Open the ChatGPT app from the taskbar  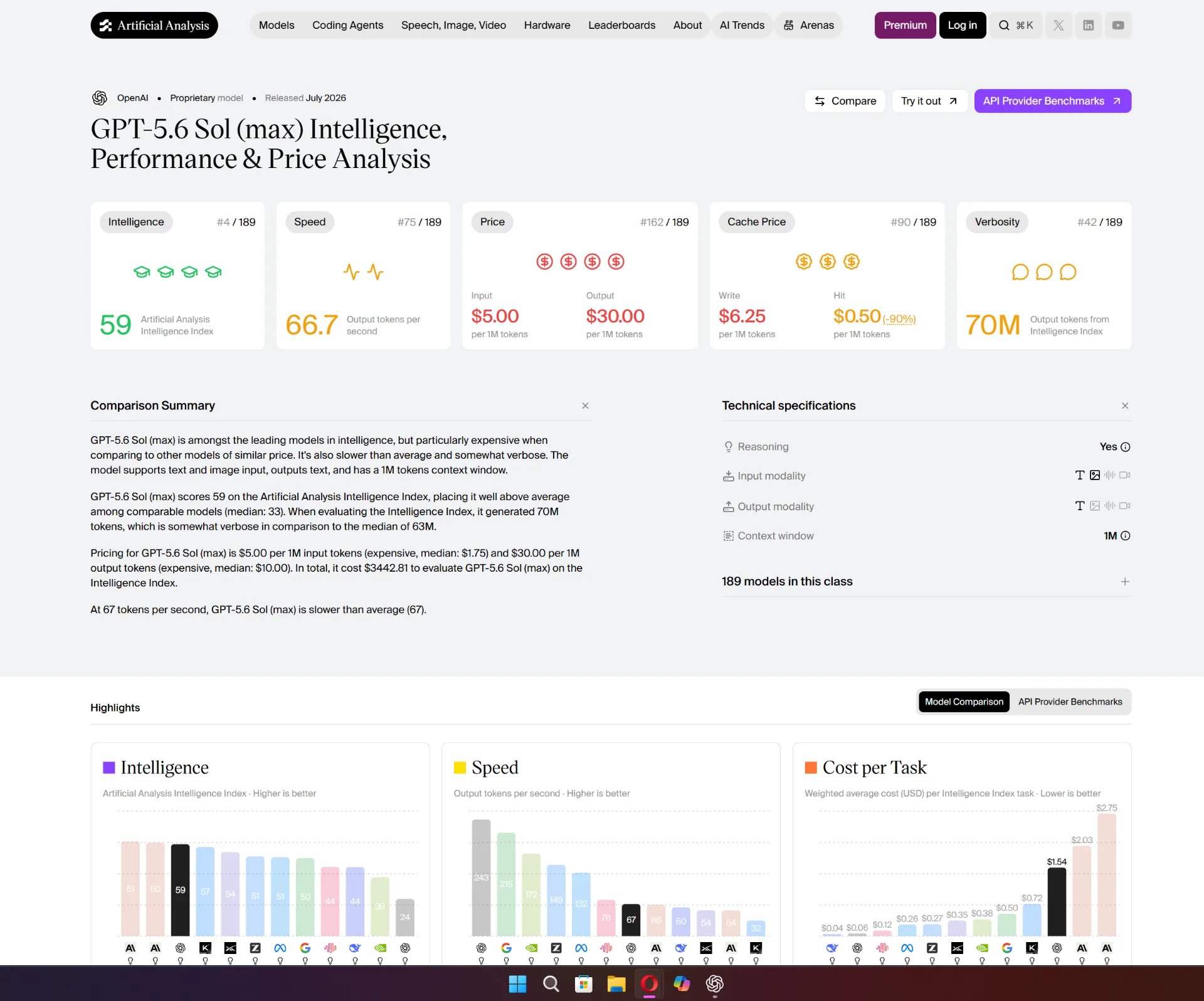(714, 984)
